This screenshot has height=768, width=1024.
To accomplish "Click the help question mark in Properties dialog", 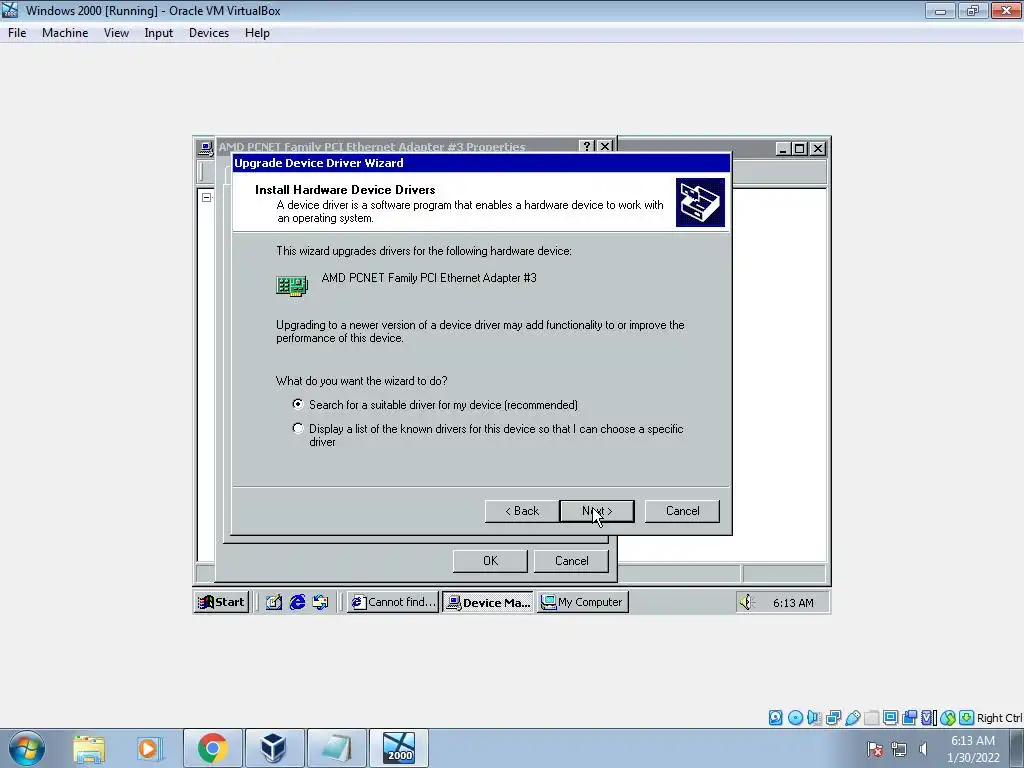I will 587,146.
